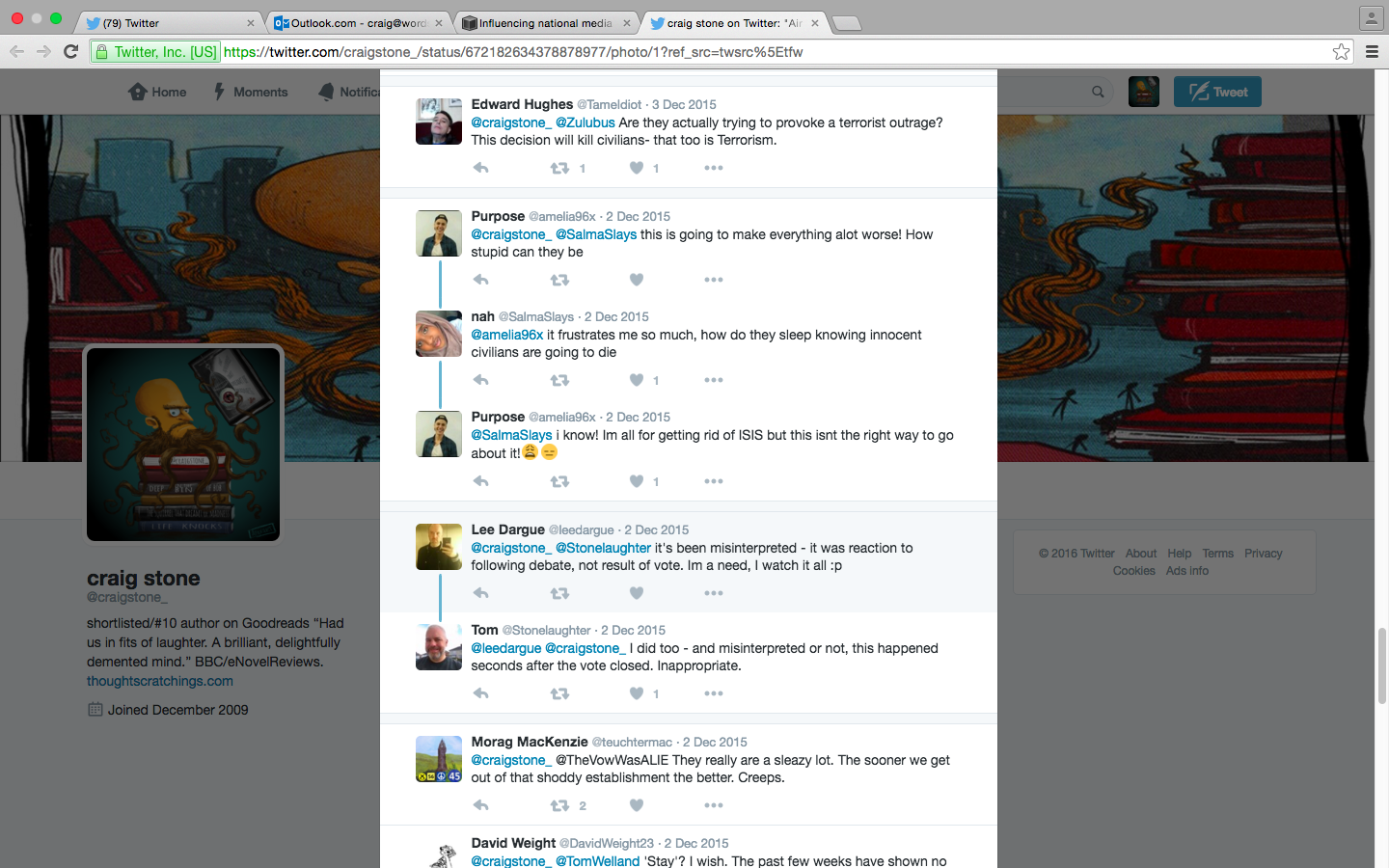Open more options on Purpose's 'alot worse' tweet

pyautogui.click(x=714, y=280)
